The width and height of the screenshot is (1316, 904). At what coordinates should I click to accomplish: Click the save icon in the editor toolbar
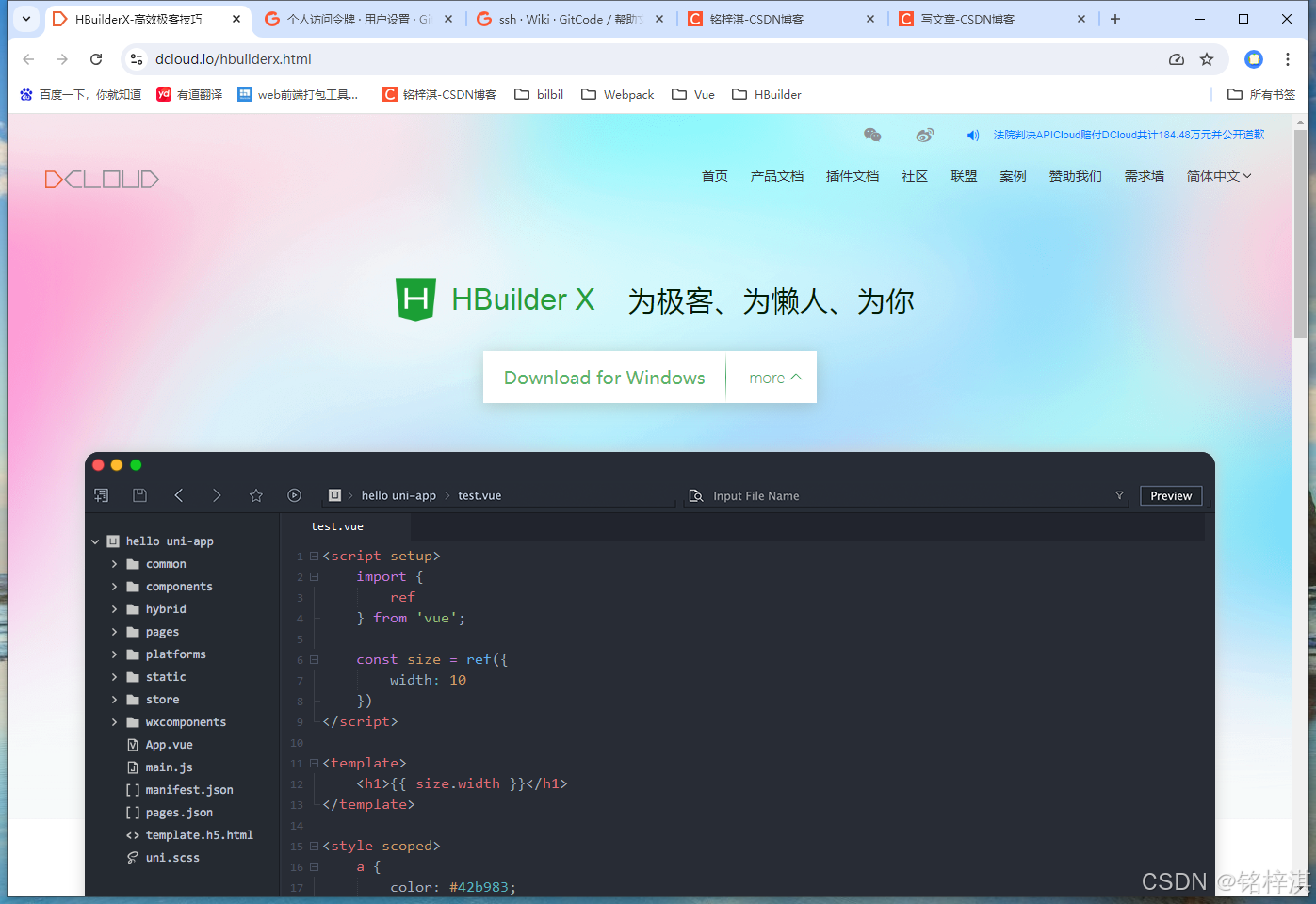tap(139, 495)
